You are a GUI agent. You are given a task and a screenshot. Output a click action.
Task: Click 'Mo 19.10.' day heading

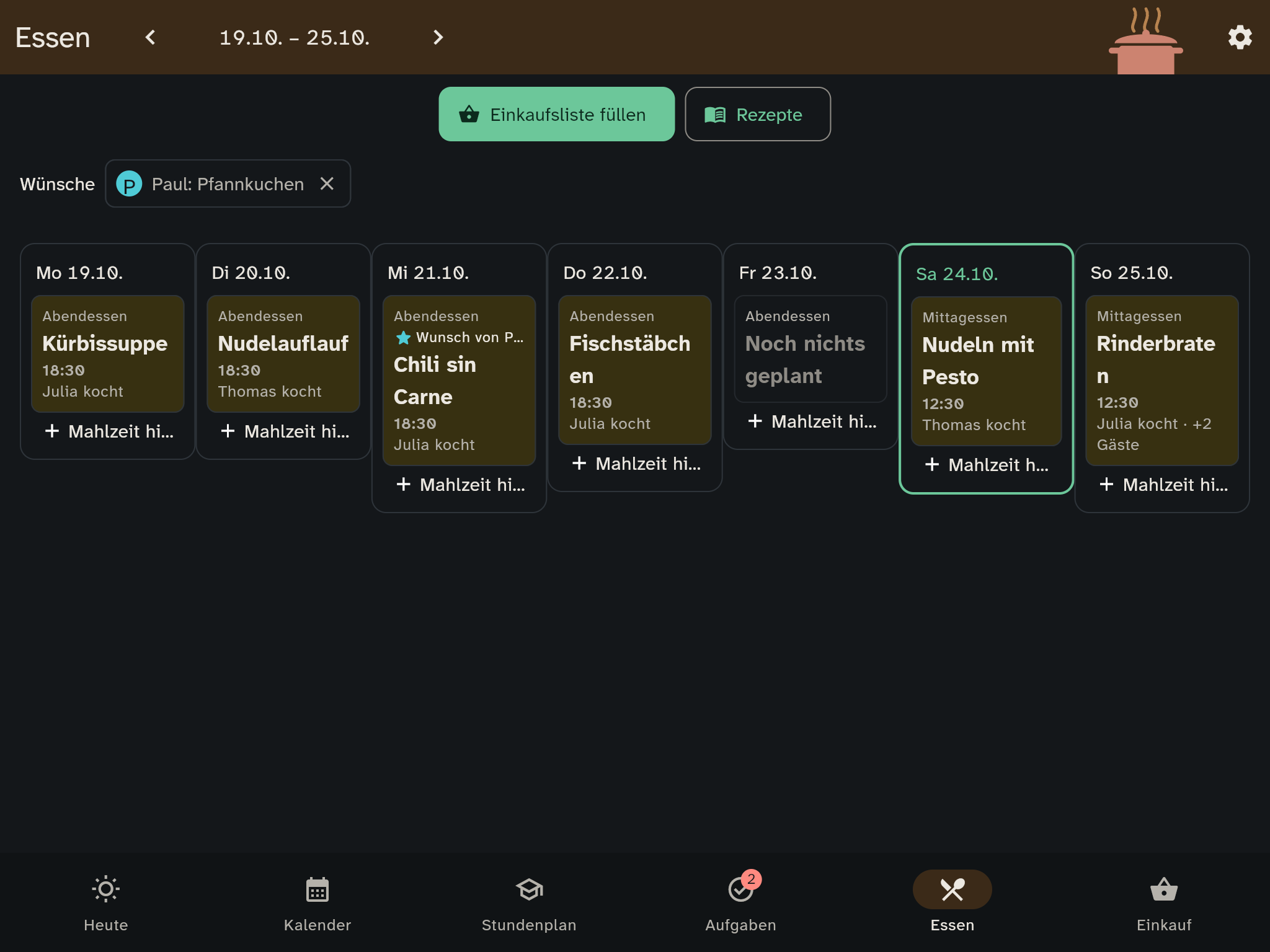pos(79,273)
